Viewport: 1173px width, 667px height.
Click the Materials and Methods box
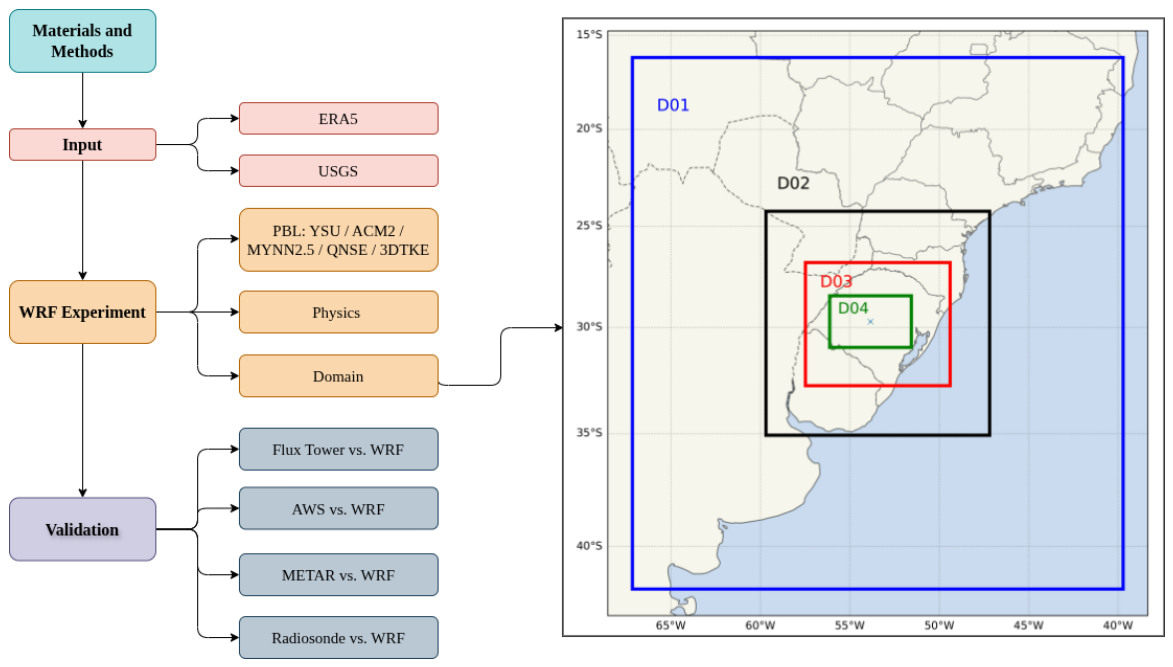click(82, 41)
